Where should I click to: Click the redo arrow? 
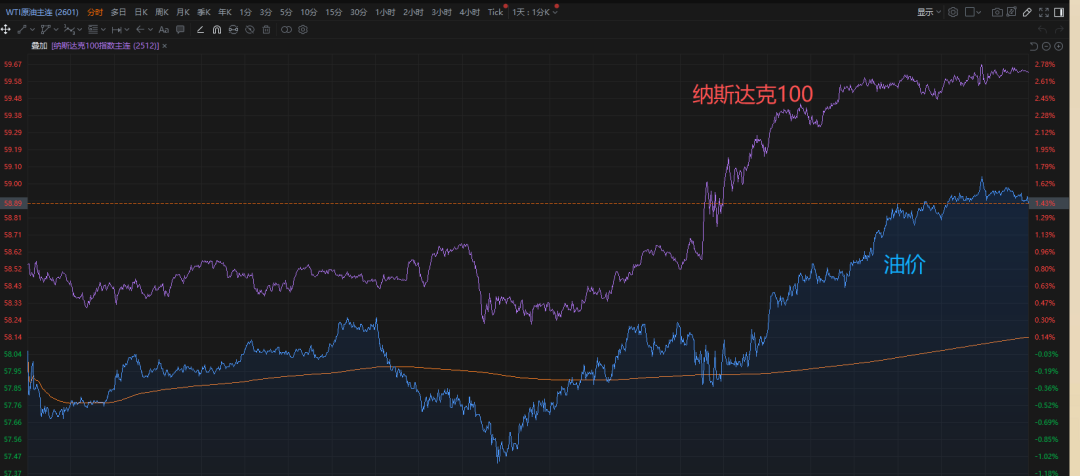coord(1059,30)
